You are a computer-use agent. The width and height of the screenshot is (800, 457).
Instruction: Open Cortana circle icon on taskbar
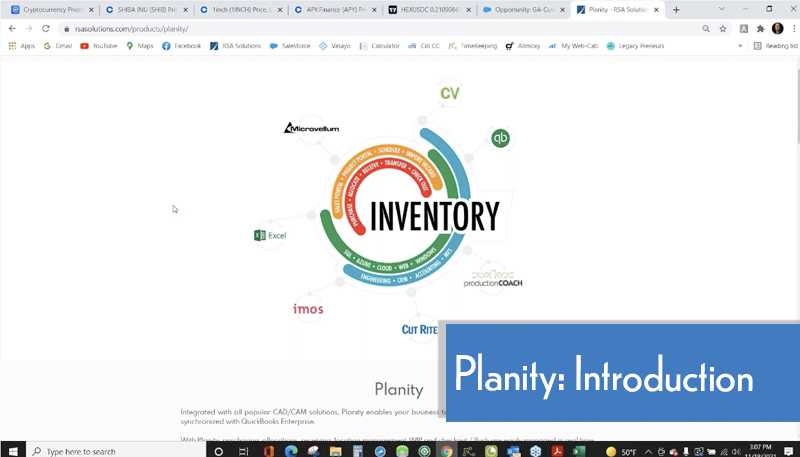click(218, 451)
